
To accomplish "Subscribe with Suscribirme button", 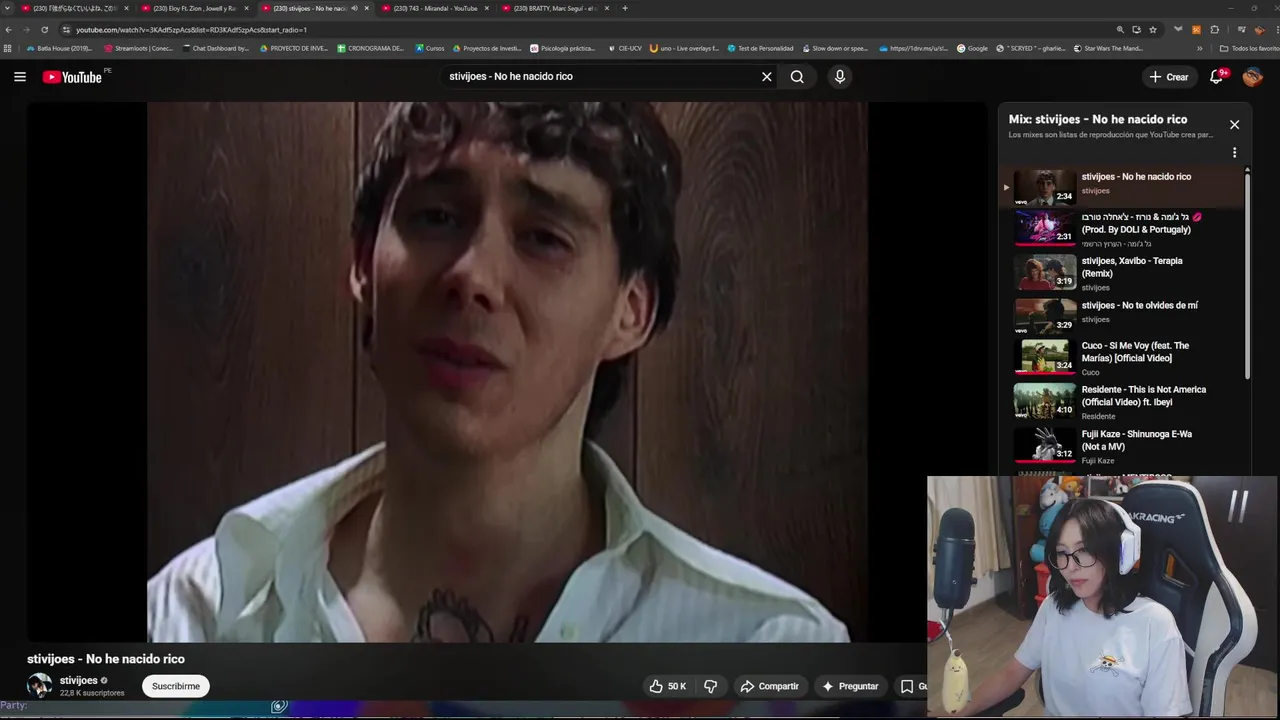I will coord(176,686).
